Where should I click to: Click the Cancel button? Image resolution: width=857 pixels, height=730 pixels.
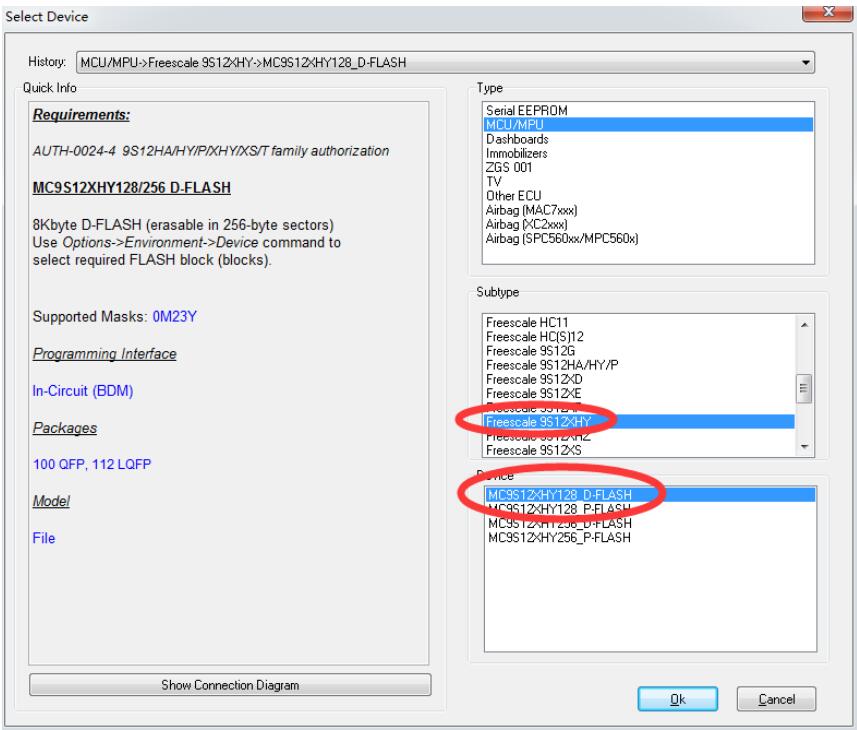pyautogui.click(x=776, y=699)
